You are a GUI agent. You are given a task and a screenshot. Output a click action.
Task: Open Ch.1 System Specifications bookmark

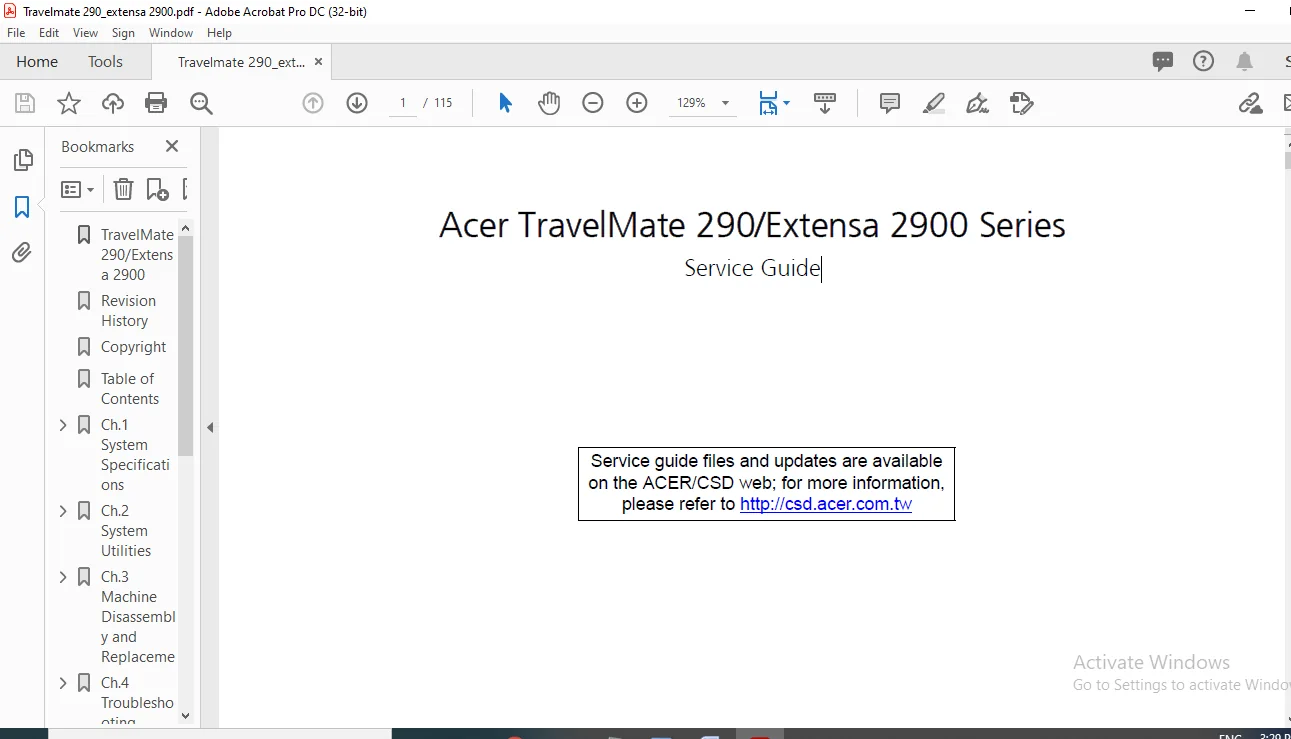tap(135, 455)
